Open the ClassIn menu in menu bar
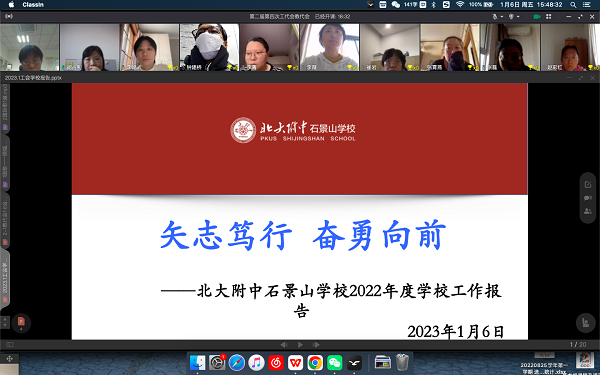This screenshot has height=375, width=600. click(x=33, y=5)
